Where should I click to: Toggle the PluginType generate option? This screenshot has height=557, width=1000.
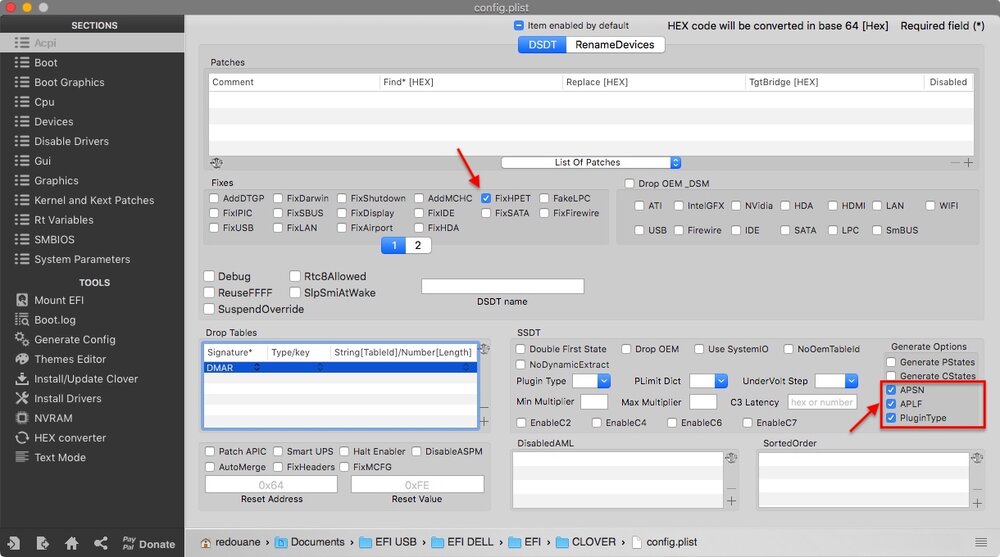coord(891,418)
